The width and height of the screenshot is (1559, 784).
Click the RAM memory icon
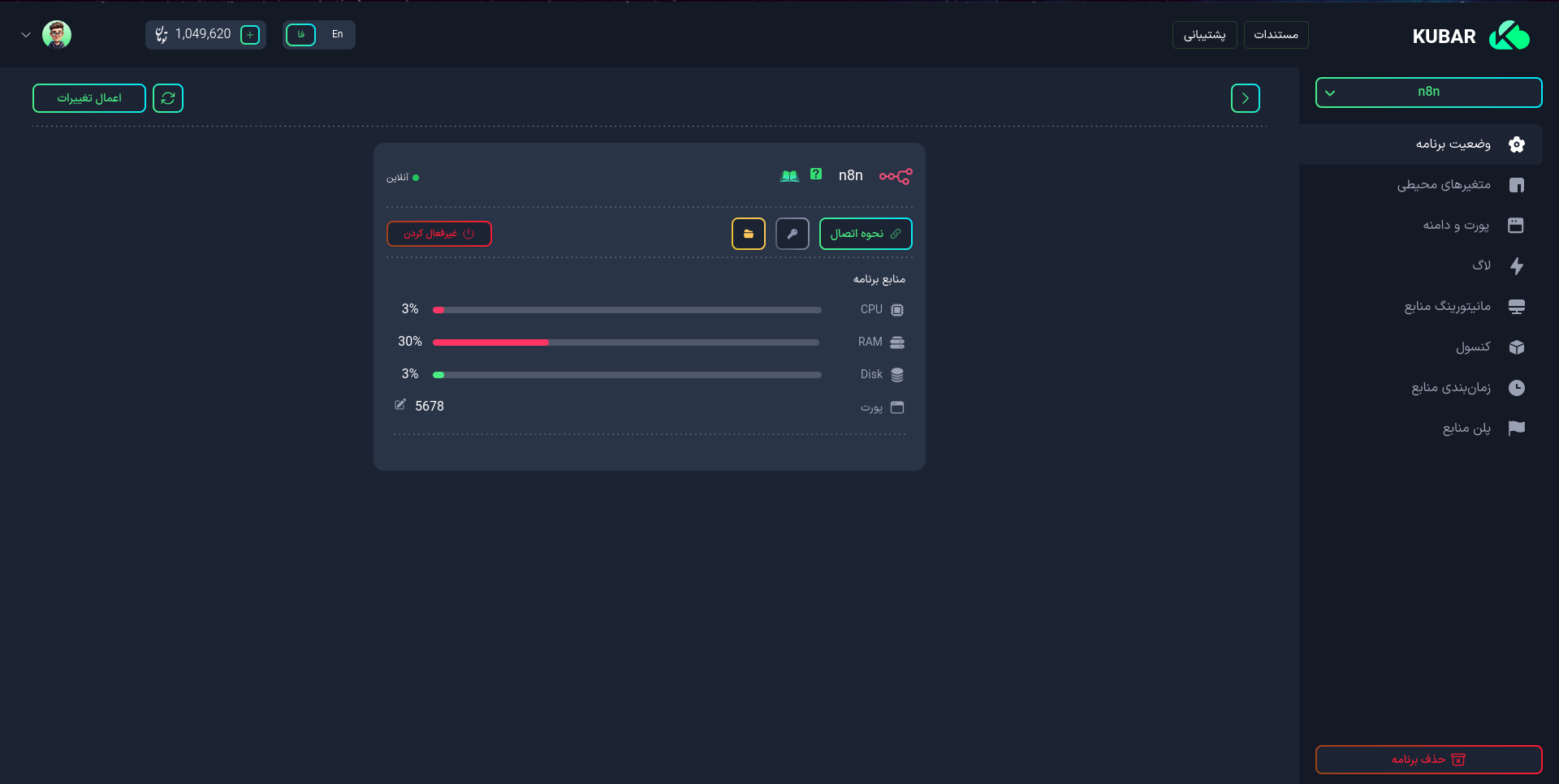[x=897, y=342]
